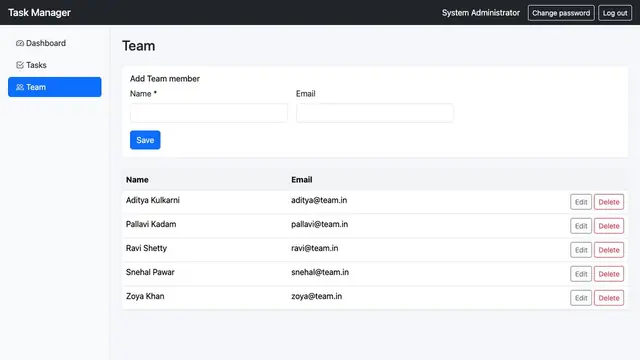Select the name Ravi Shetty

click(146, 248)
